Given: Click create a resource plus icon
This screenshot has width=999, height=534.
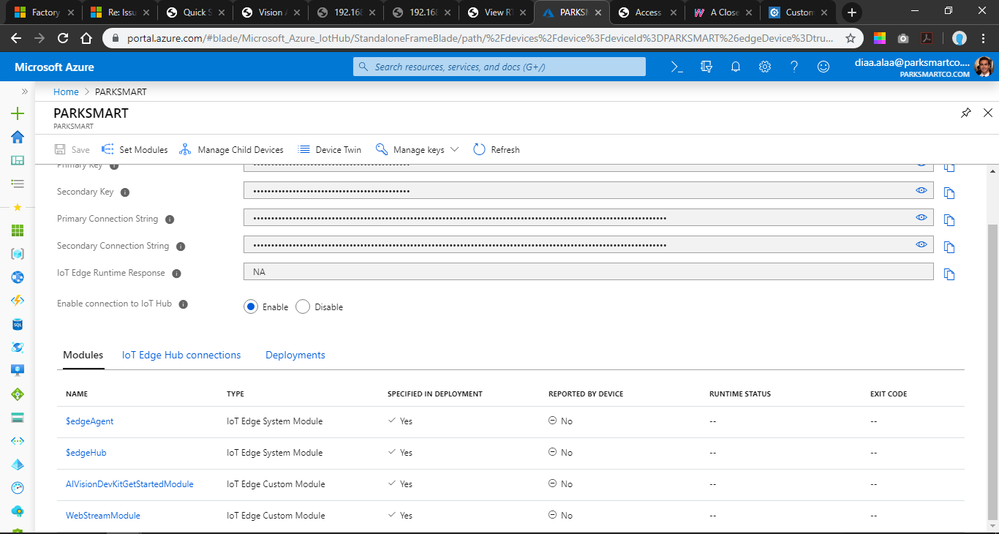Looking at the screenshot, I should pyautogui.click(x=17, y=113).
